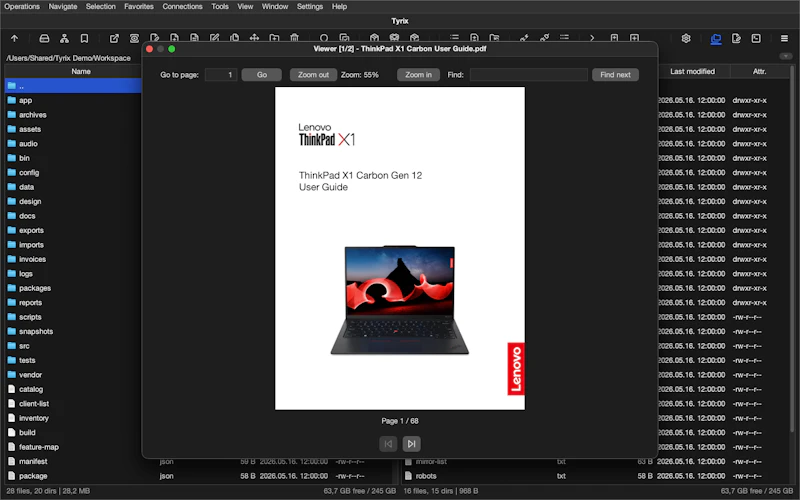The height and width of the screenshot is (500, 800).
Task: Focus the Go to page input field
Action: [221, 75]
